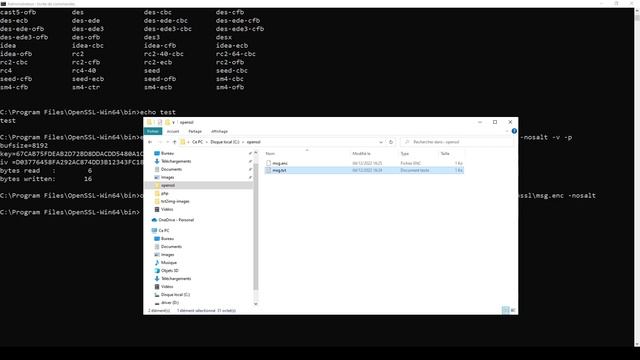Click navigation pane scrollbar up arrow
This screenshot has height=360, width=640.
point(256,153)
